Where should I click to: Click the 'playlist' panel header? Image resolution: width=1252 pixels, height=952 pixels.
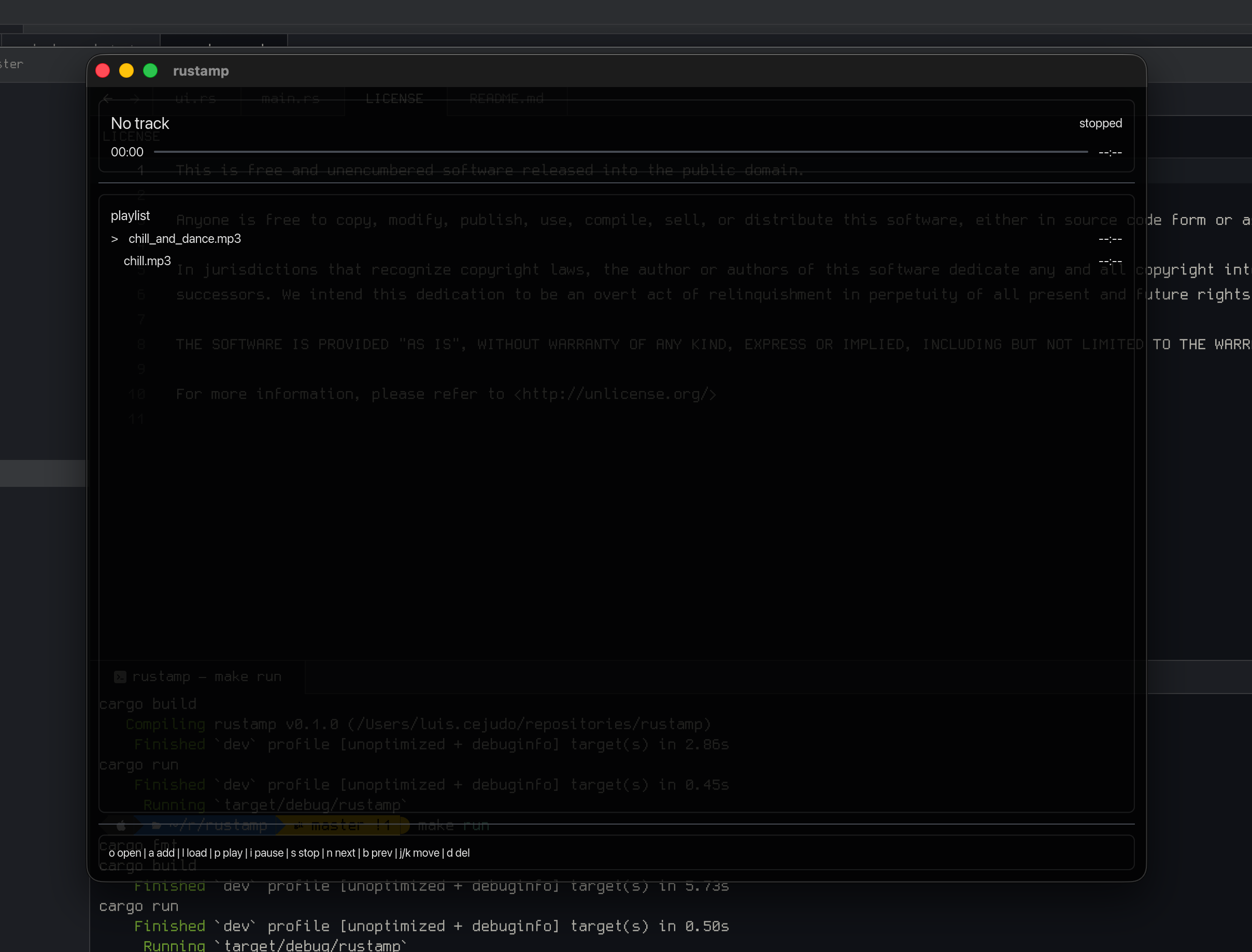click(x=131, y=215)
